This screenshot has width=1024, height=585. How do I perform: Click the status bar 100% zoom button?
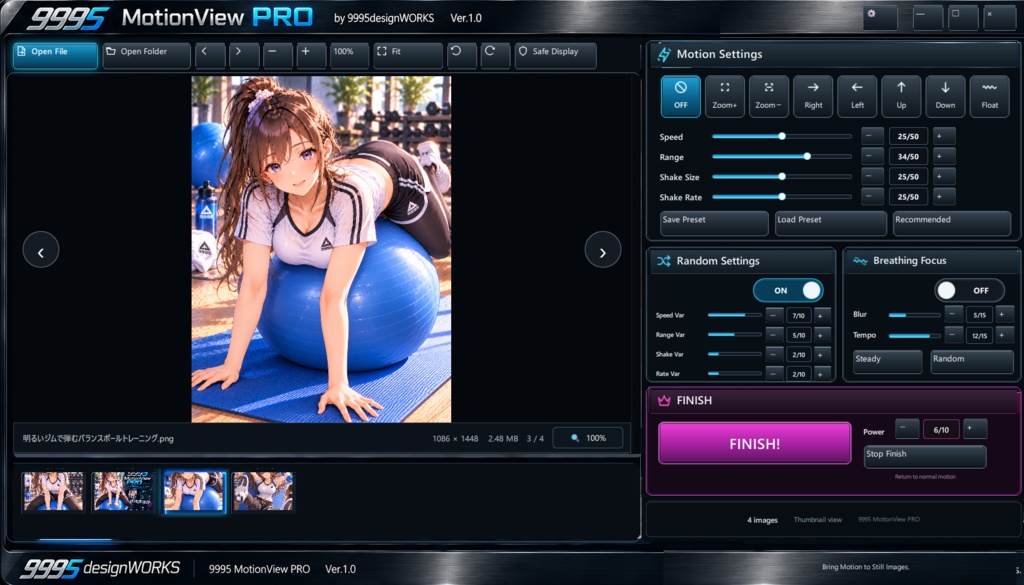click(588, 438)
